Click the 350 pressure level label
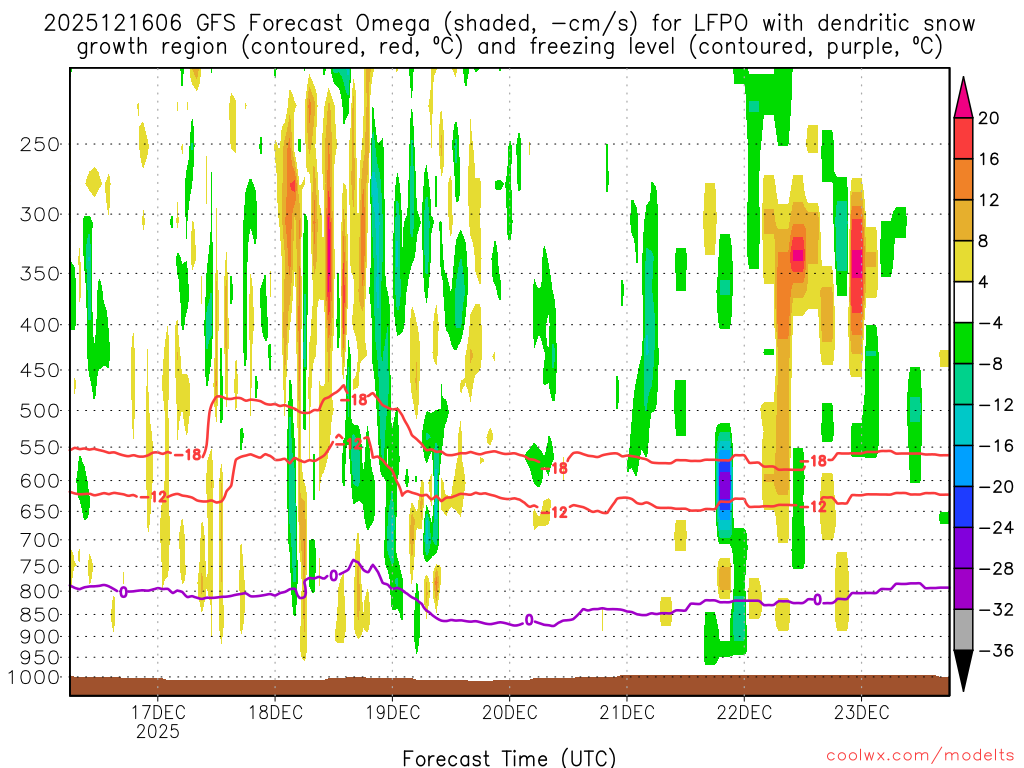The width and height of the screenshot is (1024, 768). pos(40,274)
